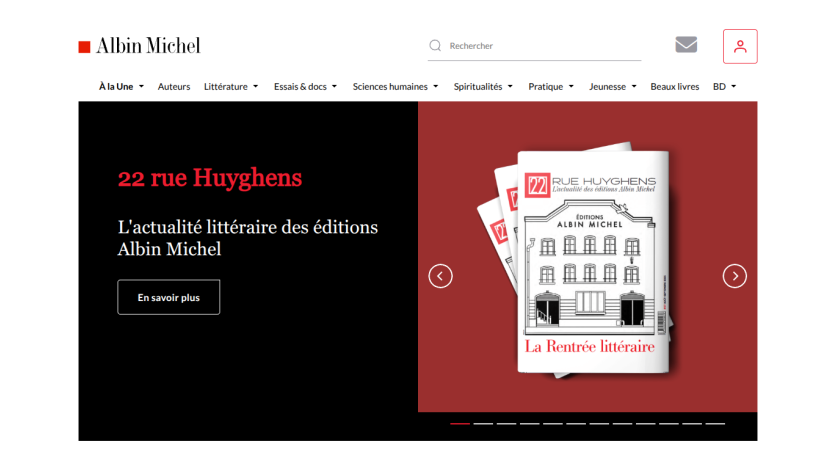Select the first red carousel indicator

tap(460, 424)
